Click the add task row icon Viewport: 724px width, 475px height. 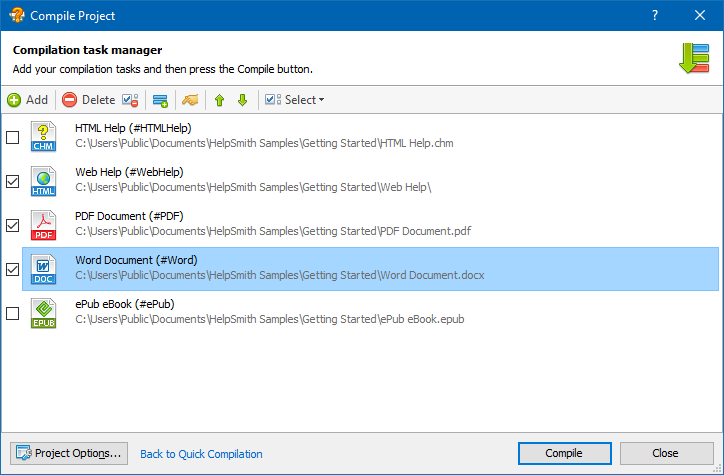click(x=160, y=100)
